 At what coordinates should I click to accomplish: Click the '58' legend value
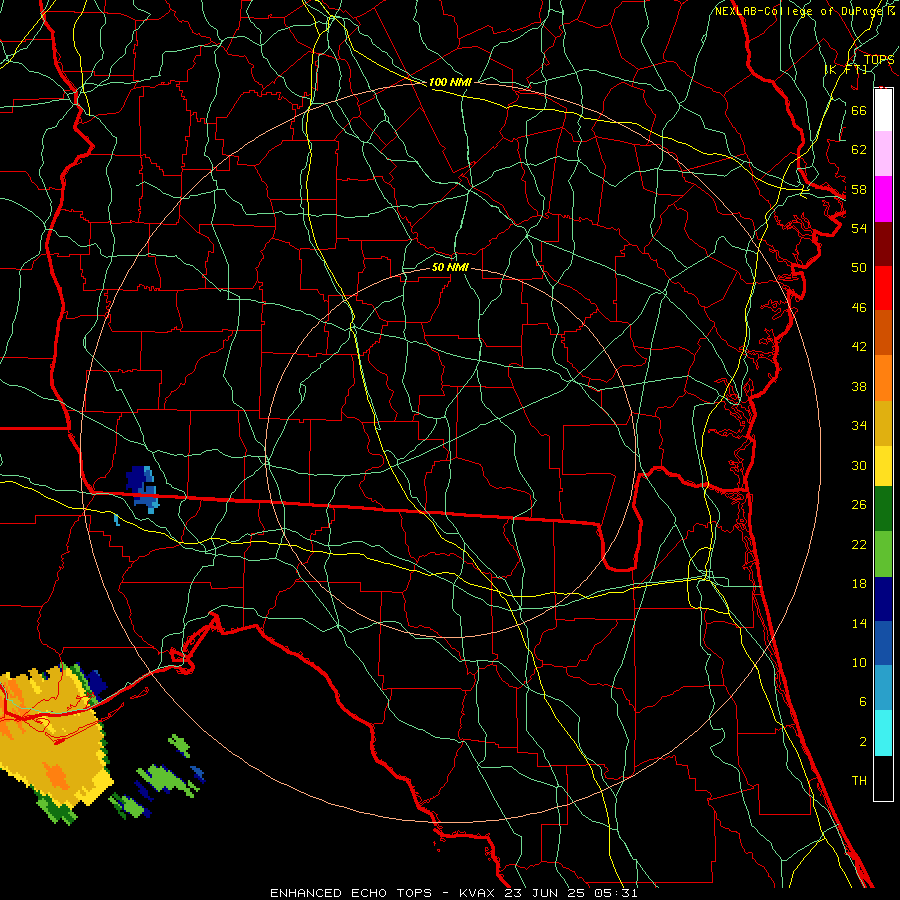[x=859, y=189]
